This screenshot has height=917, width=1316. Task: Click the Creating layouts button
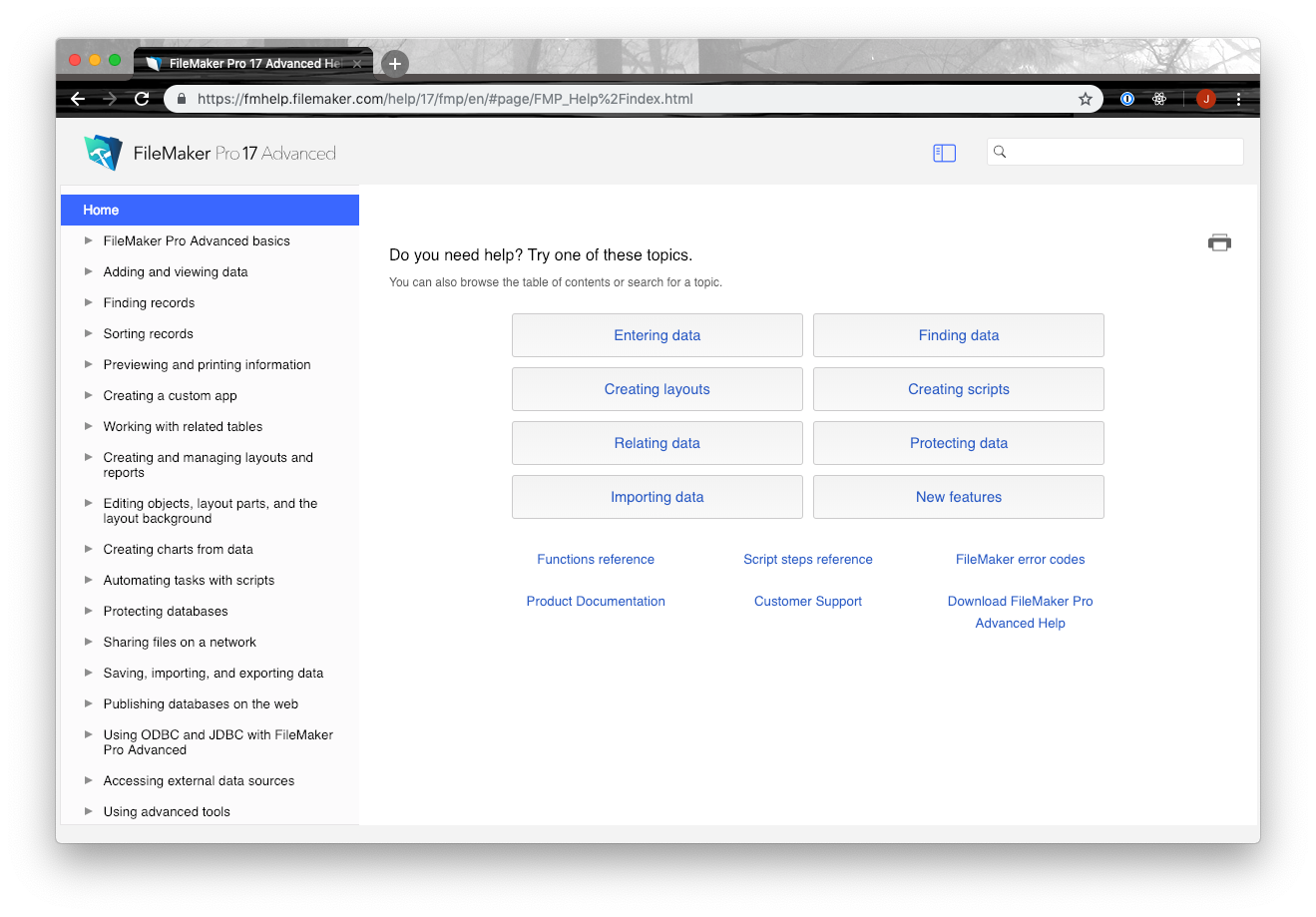point(658,389)
